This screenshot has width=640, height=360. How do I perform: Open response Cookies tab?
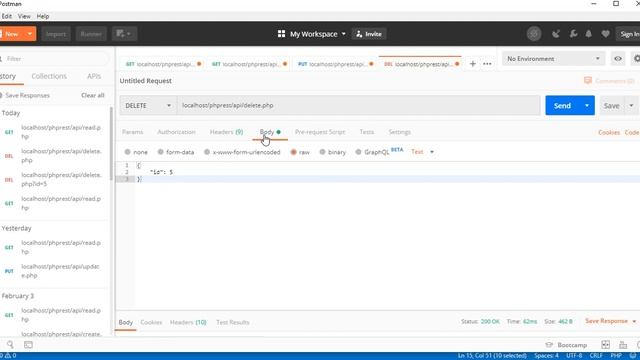pyautogui.click(x=151, y=322)
